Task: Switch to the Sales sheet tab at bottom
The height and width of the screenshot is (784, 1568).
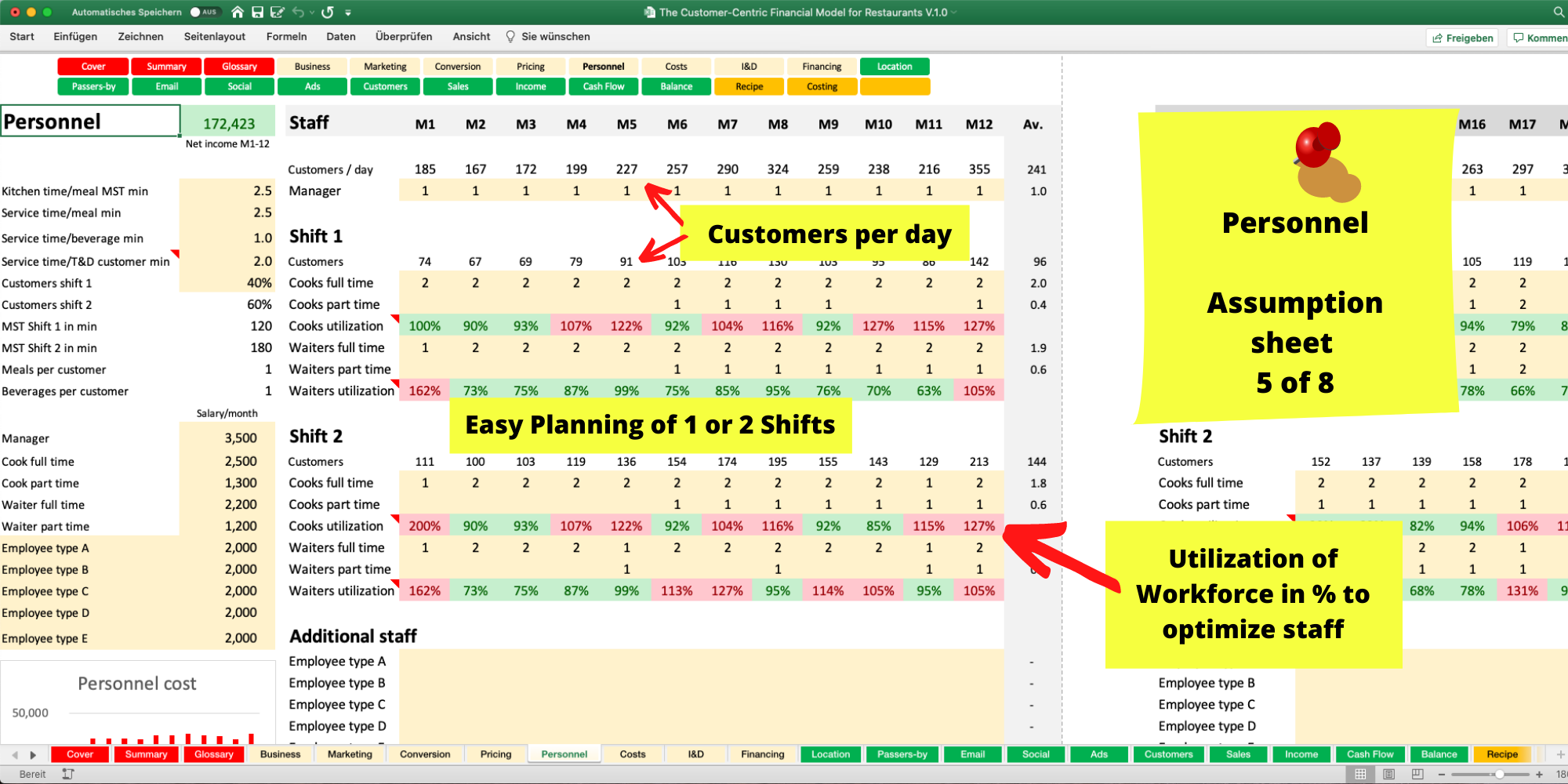Action: [1239, 754]
